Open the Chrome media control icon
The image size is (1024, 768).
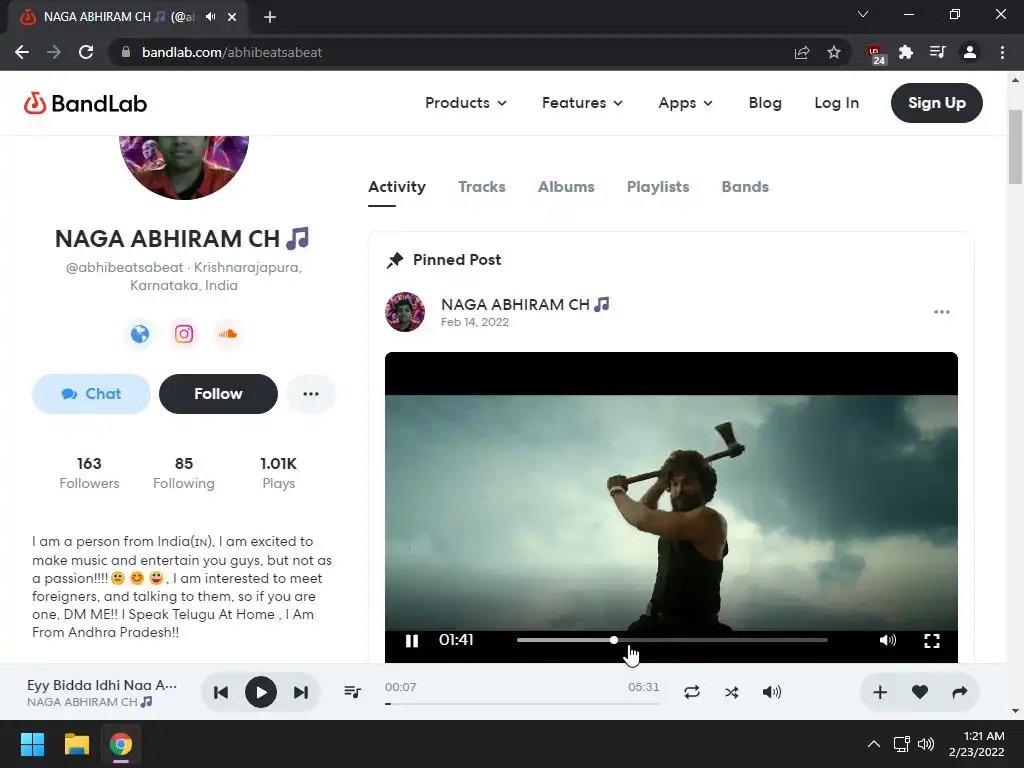pos(938,52)
